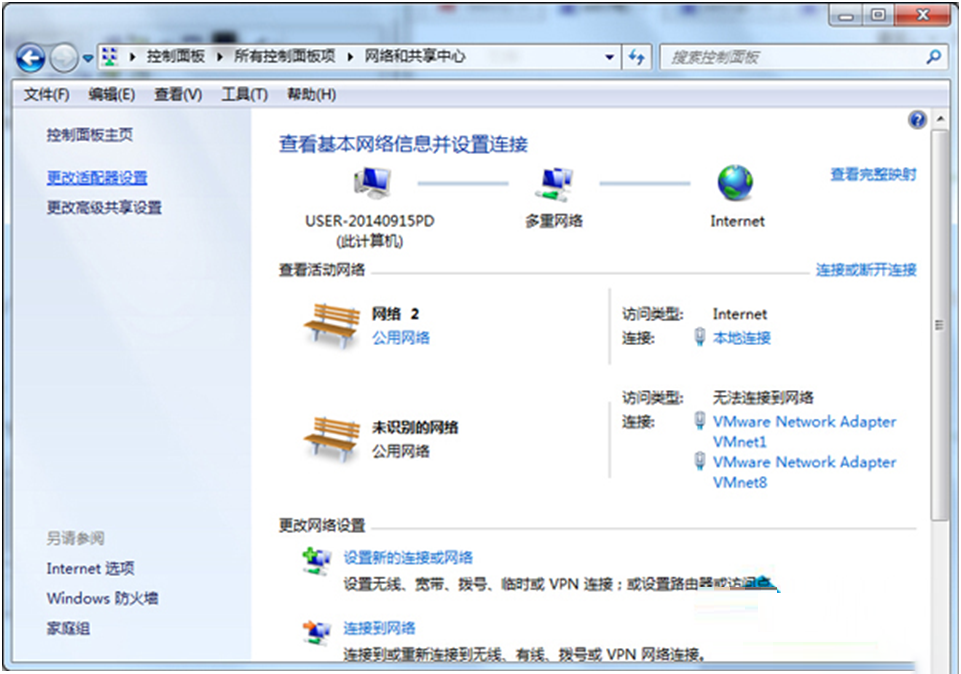
Task: Click the back navigation arrow
Action: pyautogui.click(x=31, y=57)
